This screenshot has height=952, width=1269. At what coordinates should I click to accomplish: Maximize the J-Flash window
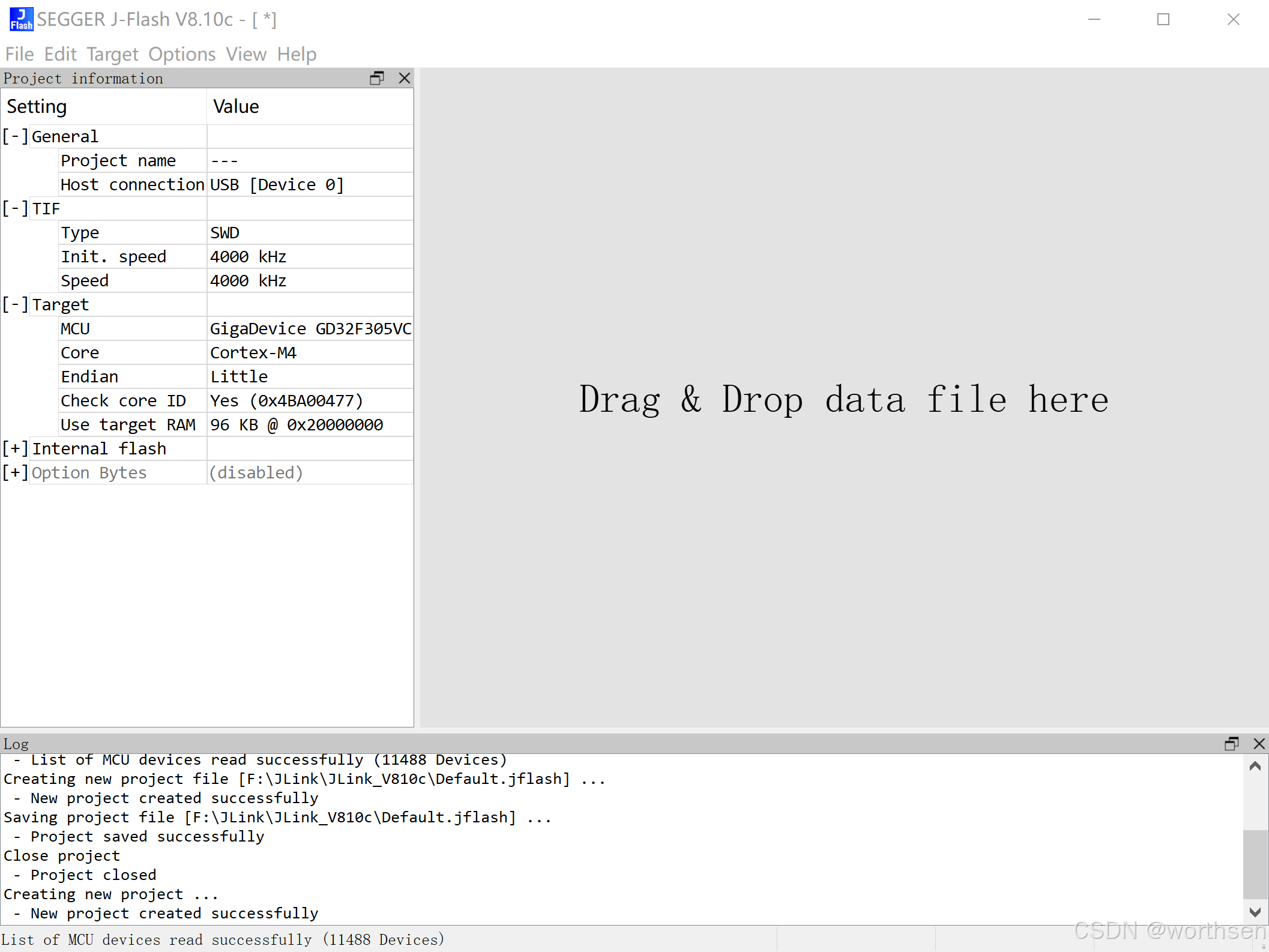coord(1163,19)
